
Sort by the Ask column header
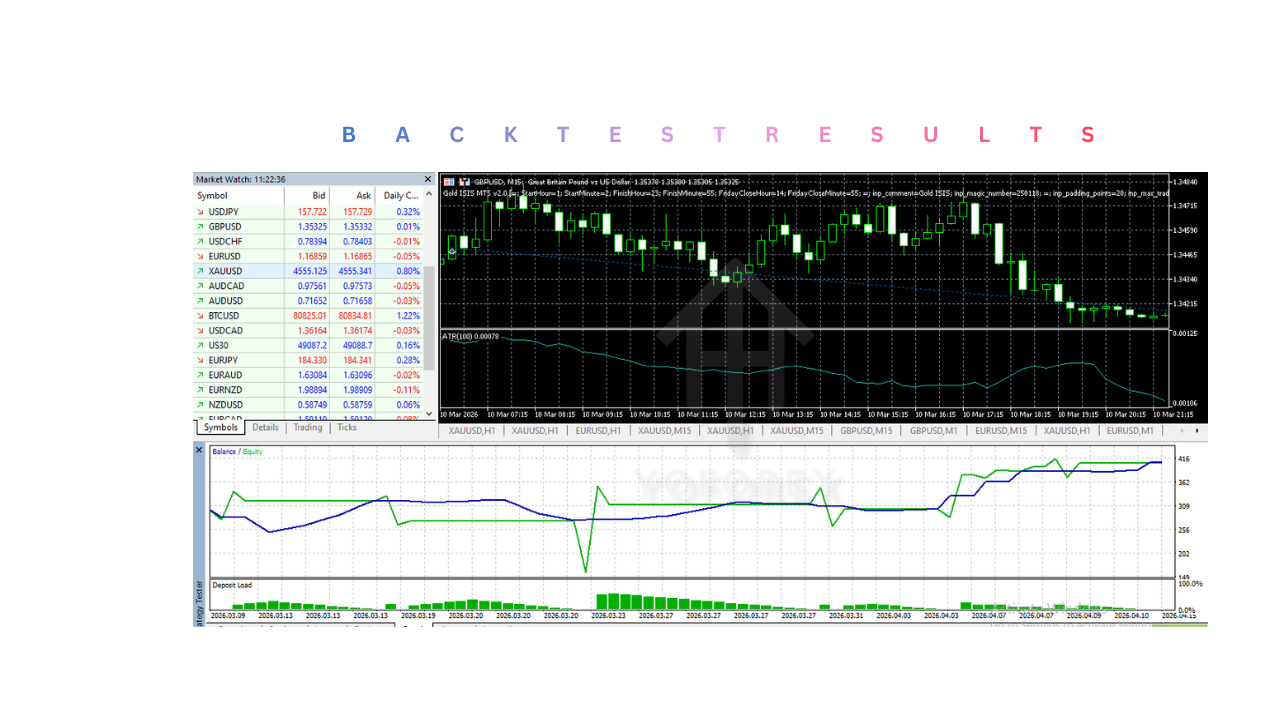[x=352, y=196]
